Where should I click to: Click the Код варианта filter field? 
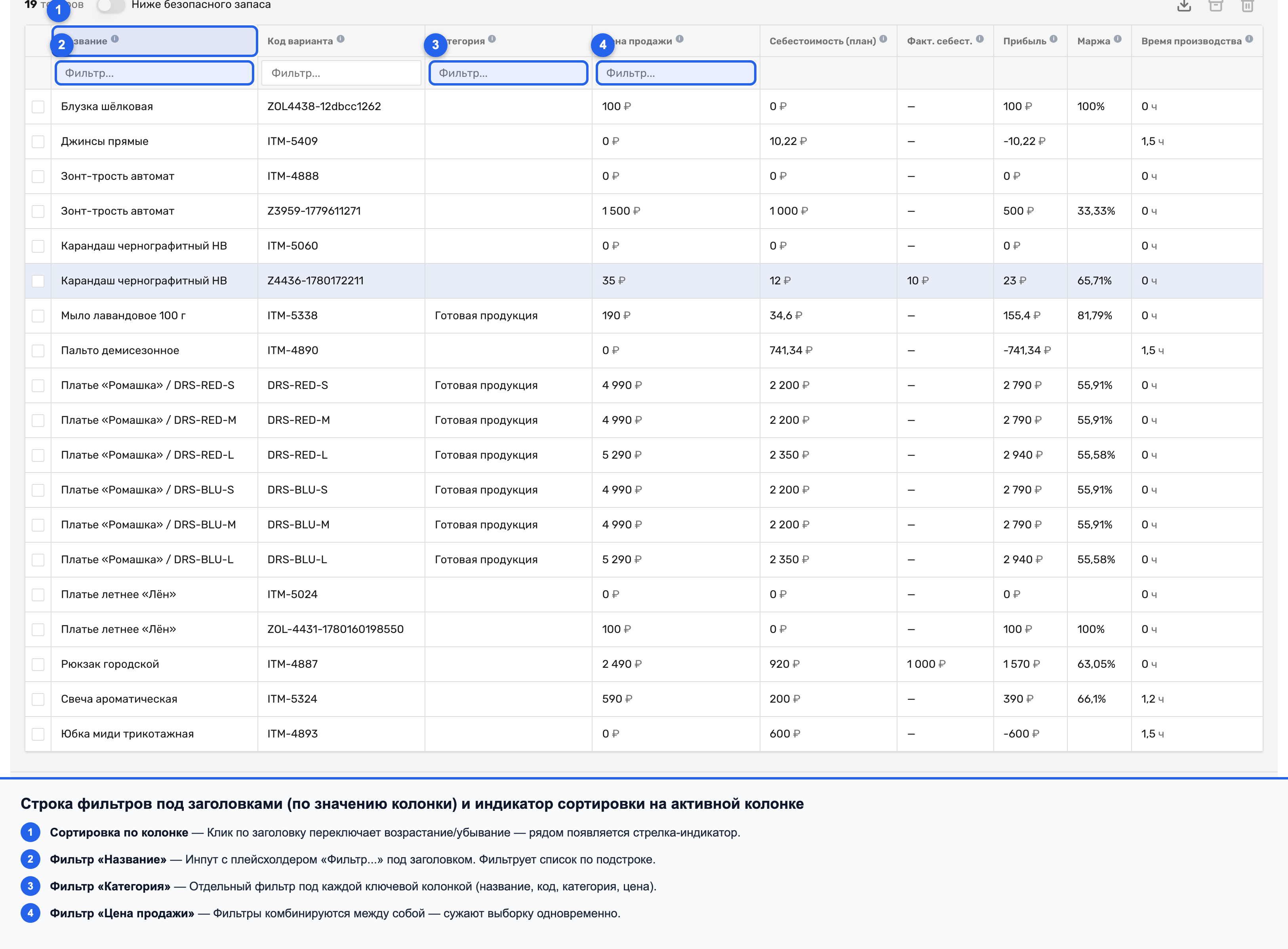click(x=341, y=73)
